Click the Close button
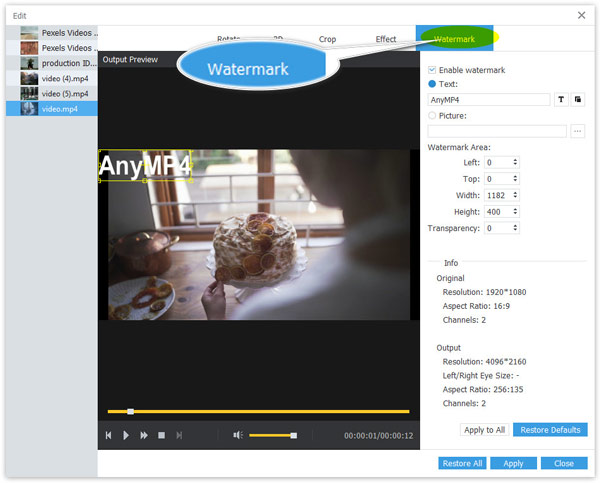This screenshot has height=483, width=600. point(564,463)
